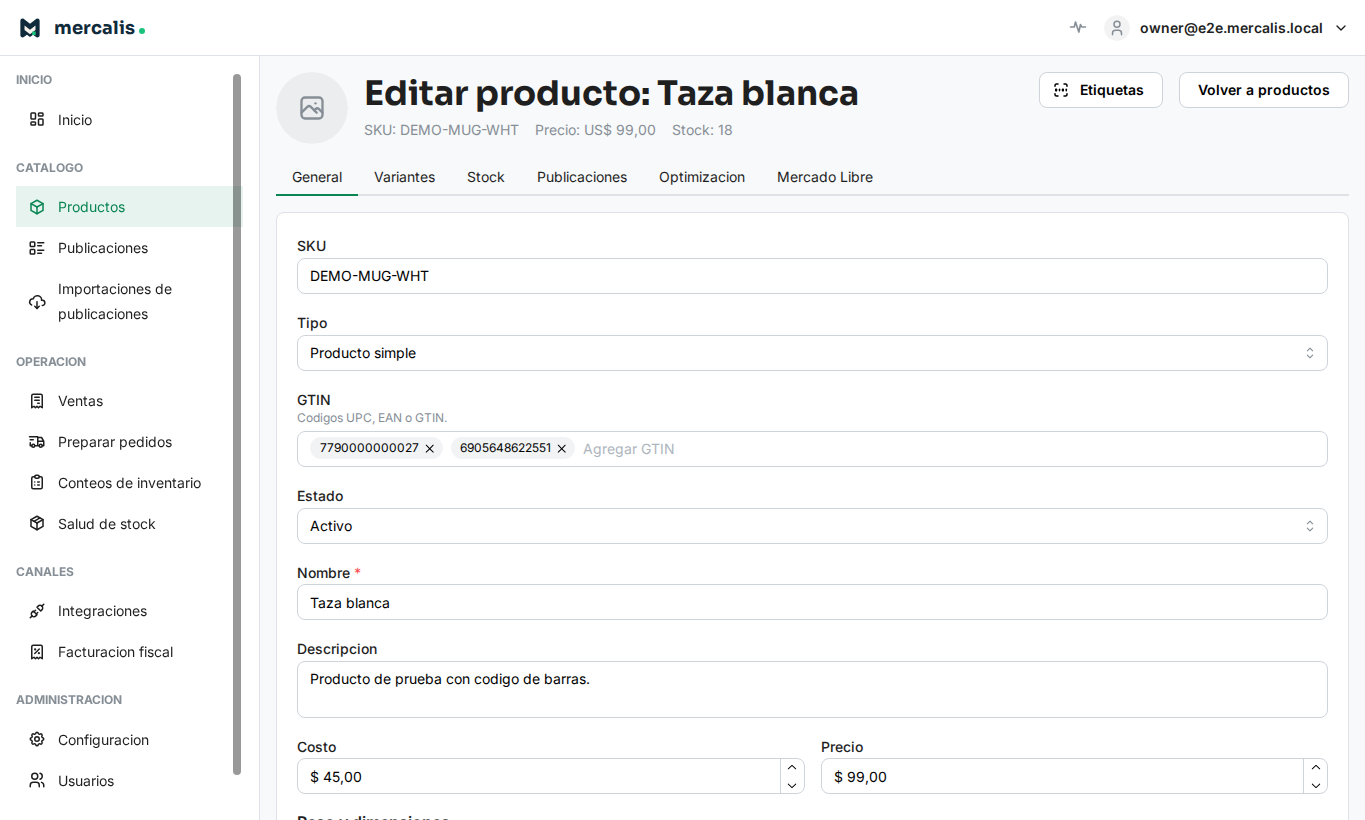The image size is (1365, 820).
Task: Increase Precio with the up arrow
Action: [x=1316, y=767]
